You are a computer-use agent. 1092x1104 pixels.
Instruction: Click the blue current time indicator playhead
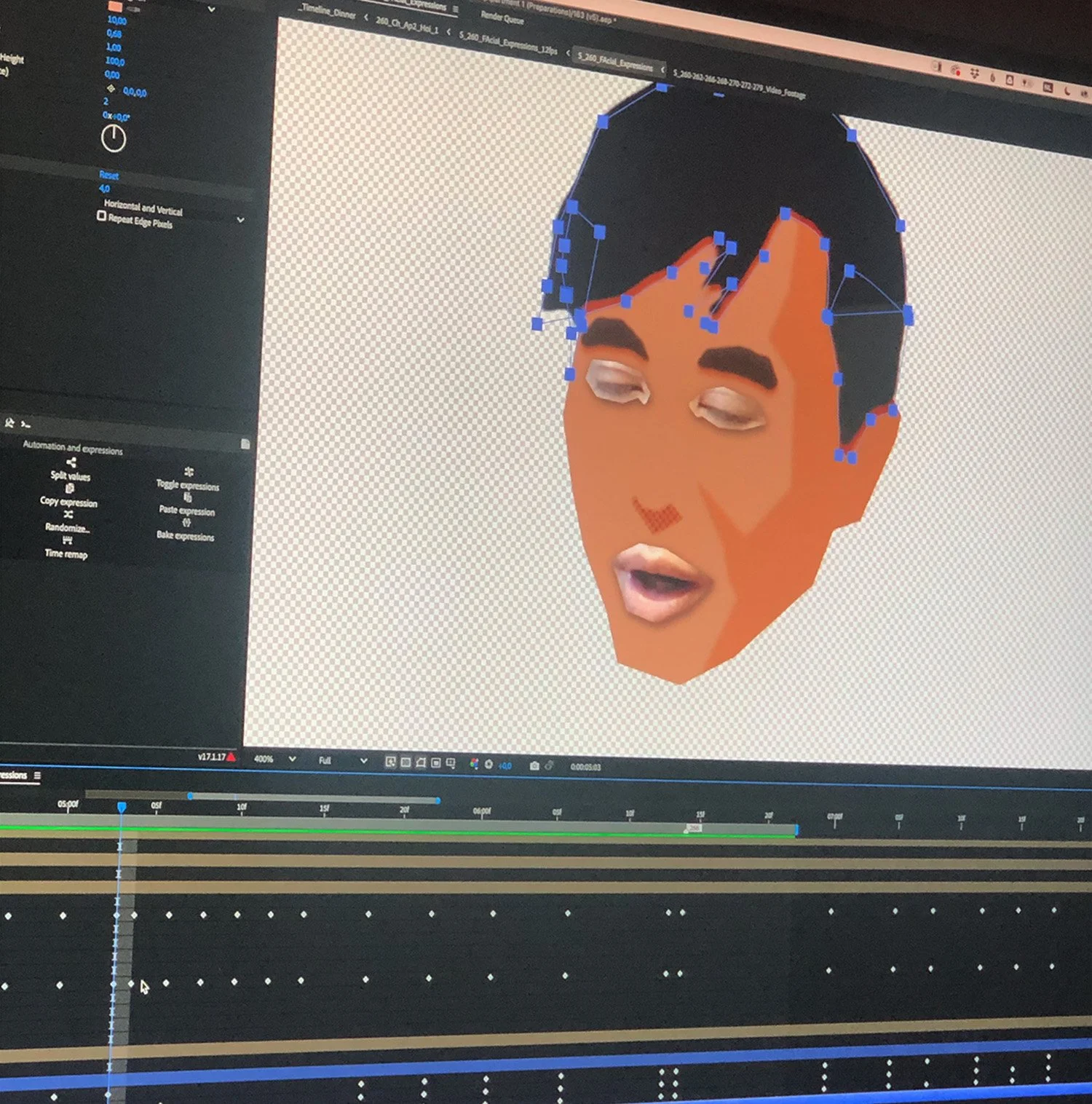click(122, 807)
